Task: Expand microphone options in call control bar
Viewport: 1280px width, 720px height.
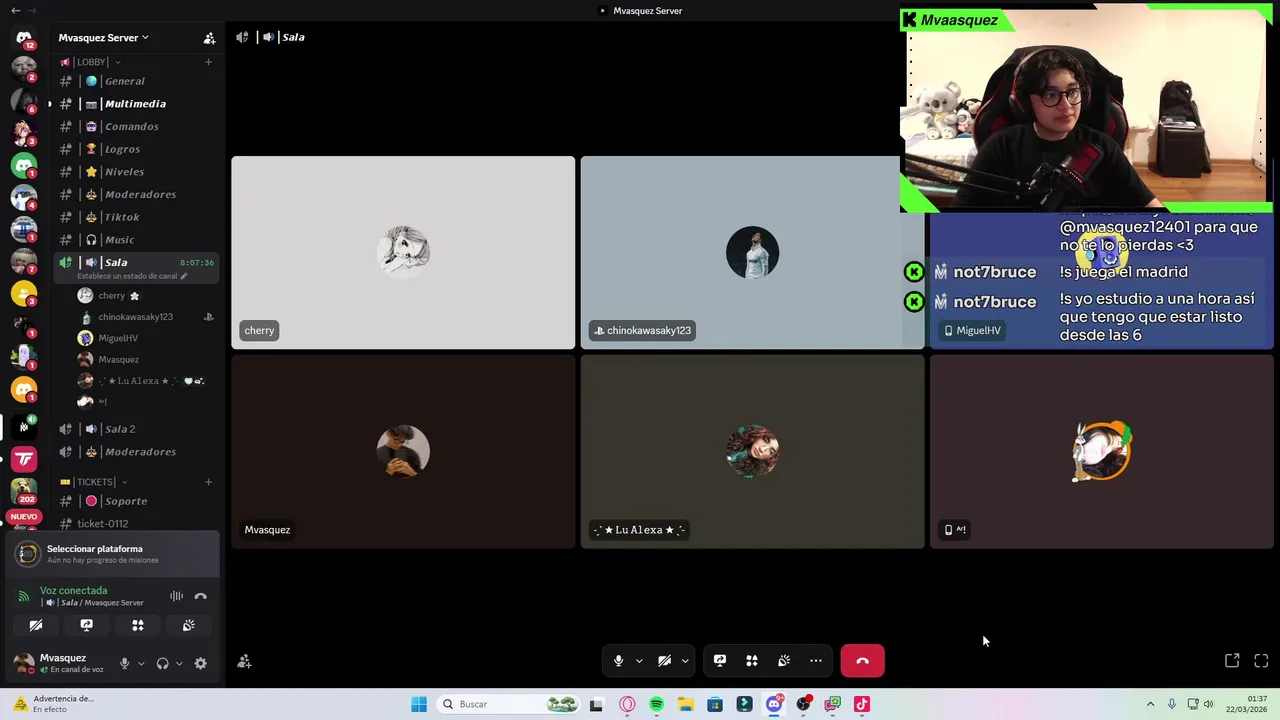Action: 639,661
